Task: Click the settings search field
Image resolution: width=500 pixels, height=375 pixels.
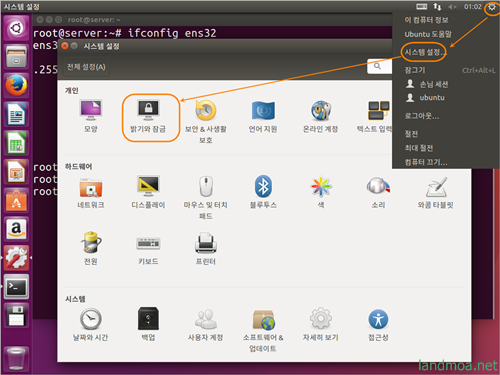Action: 379,66
